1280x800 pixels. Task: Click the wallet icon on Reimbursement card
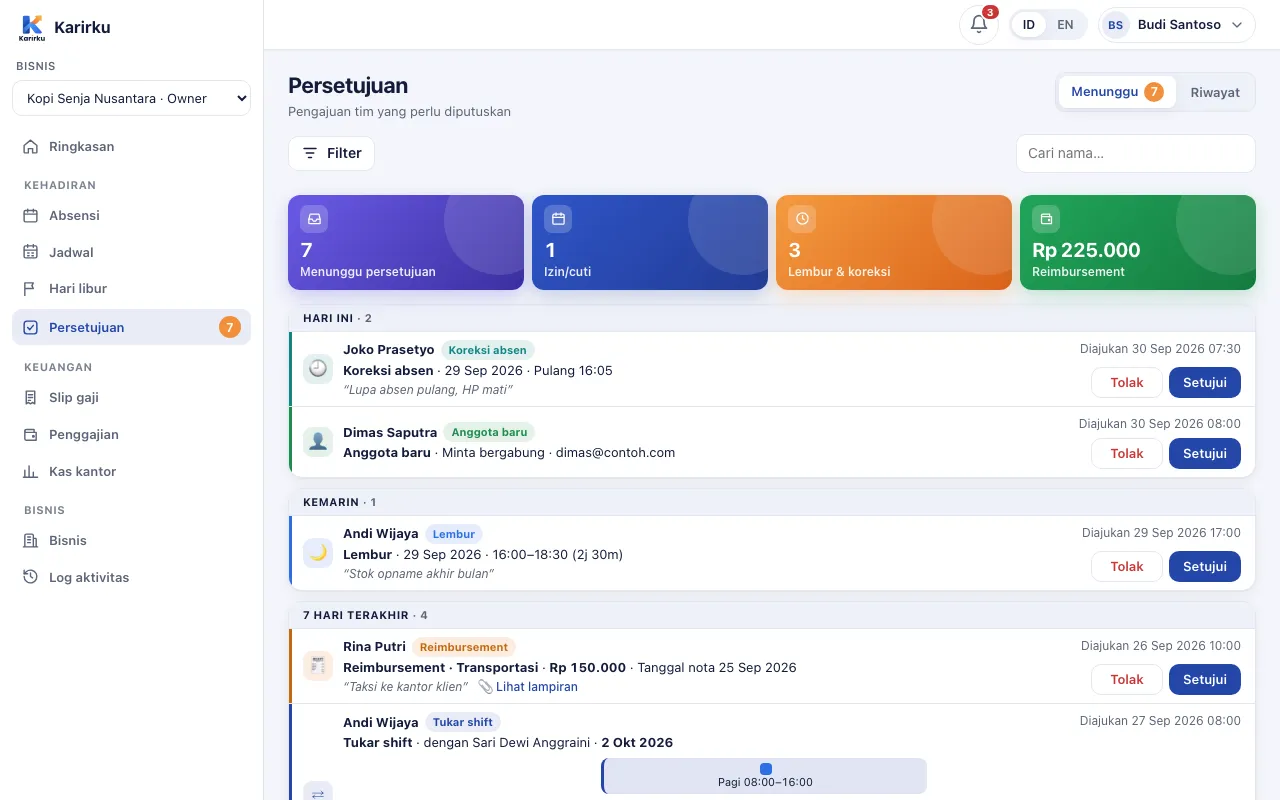tap(1046, 219)
